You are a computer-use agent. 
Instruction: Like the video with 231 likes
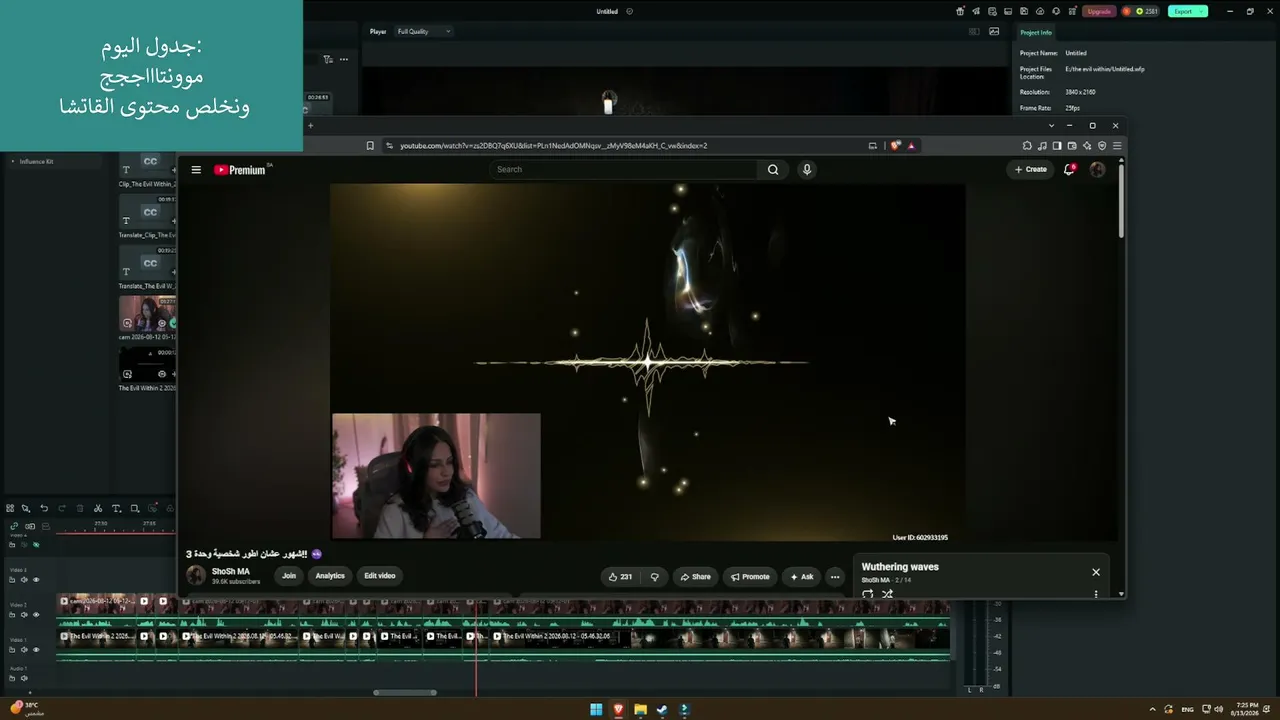621,577
